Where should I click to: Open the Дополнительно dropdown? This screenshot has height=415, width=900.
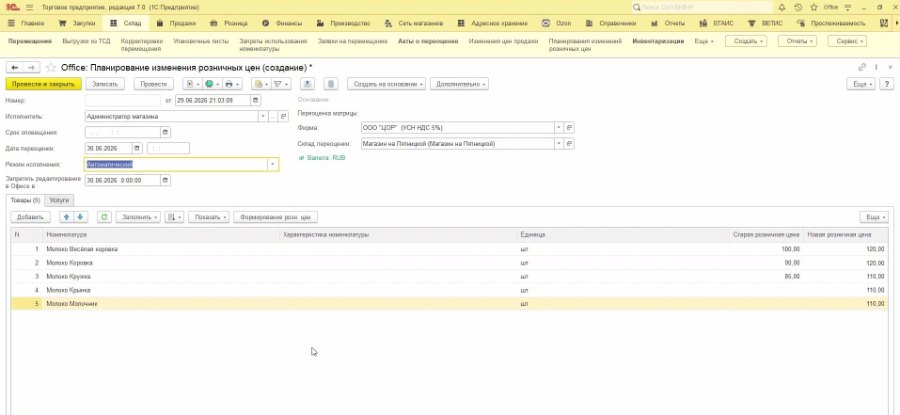click(x=459, y=84)
